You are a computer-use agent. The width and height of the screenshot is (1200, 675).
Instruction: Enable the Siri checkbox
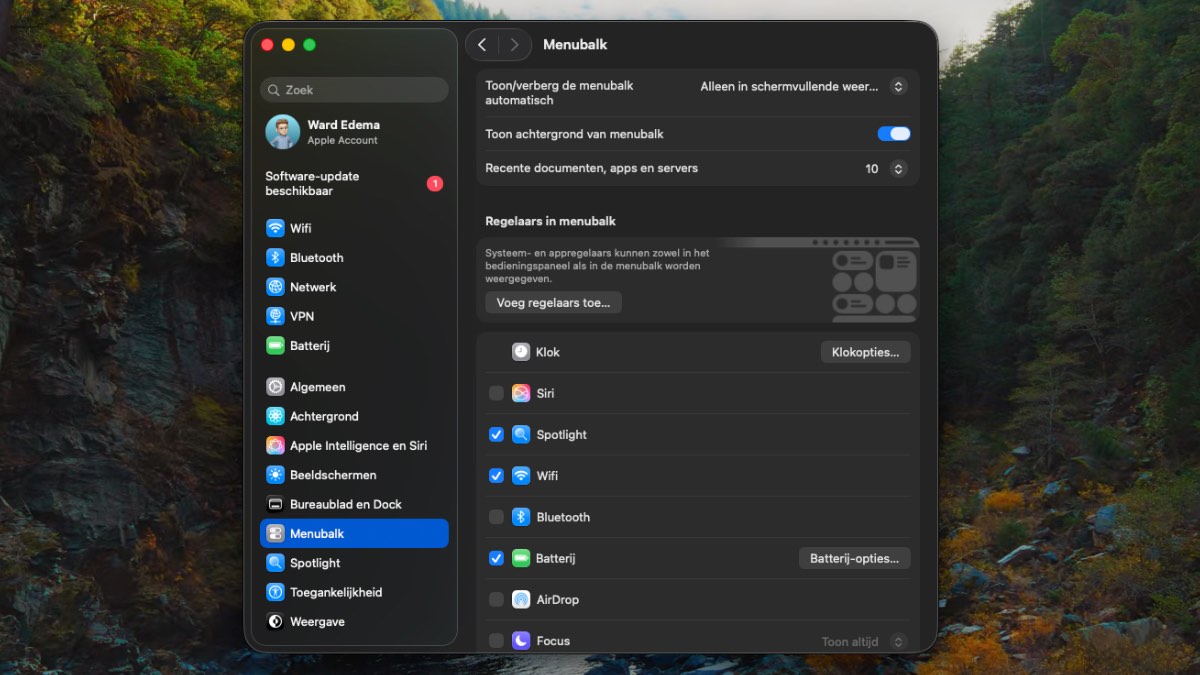[x=496, y=394]
